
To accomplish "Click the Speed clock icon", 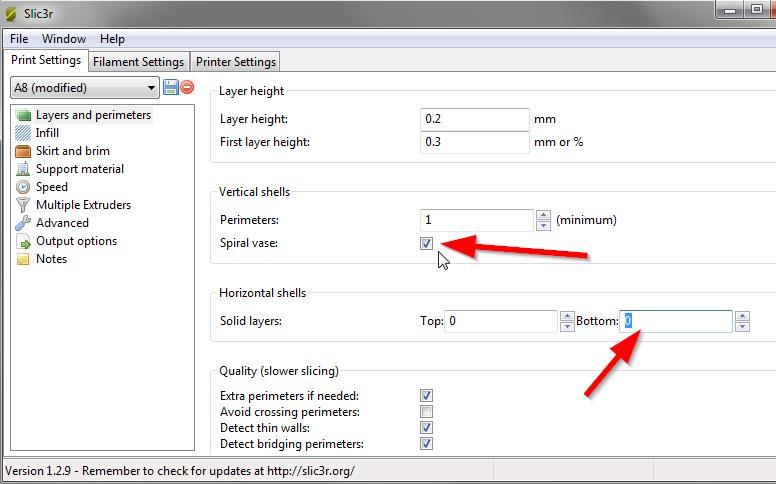I will click(23, 187).
